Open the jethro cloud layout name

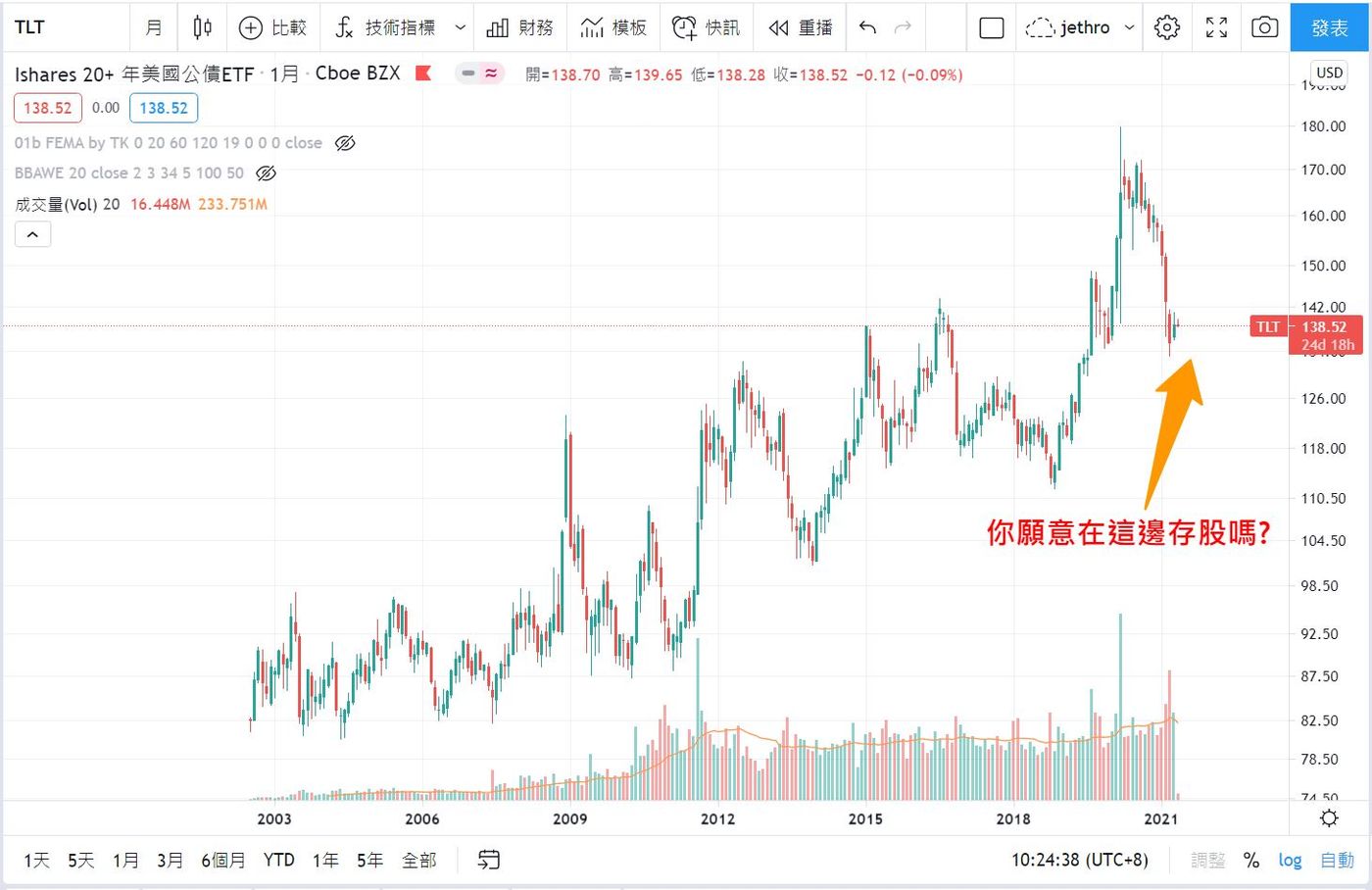(x=1067, y=27)
